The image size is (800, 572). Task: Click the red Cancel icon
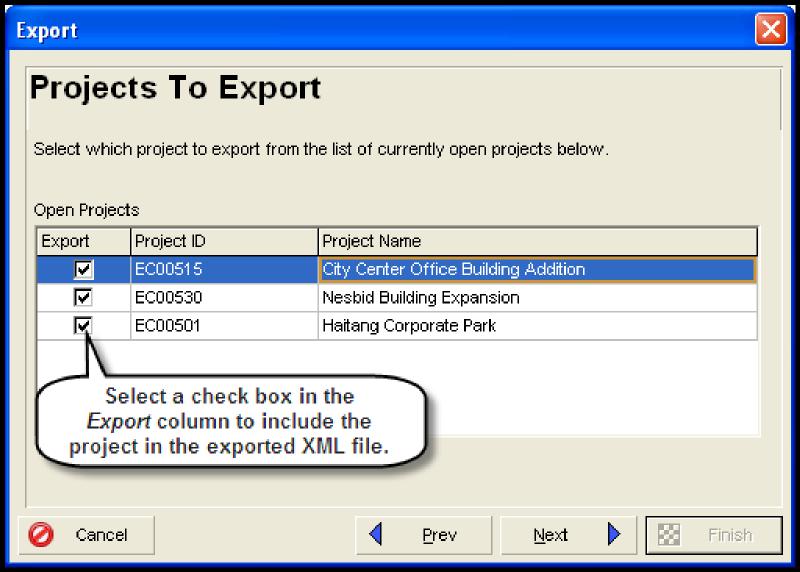click(x=42, y=535)
